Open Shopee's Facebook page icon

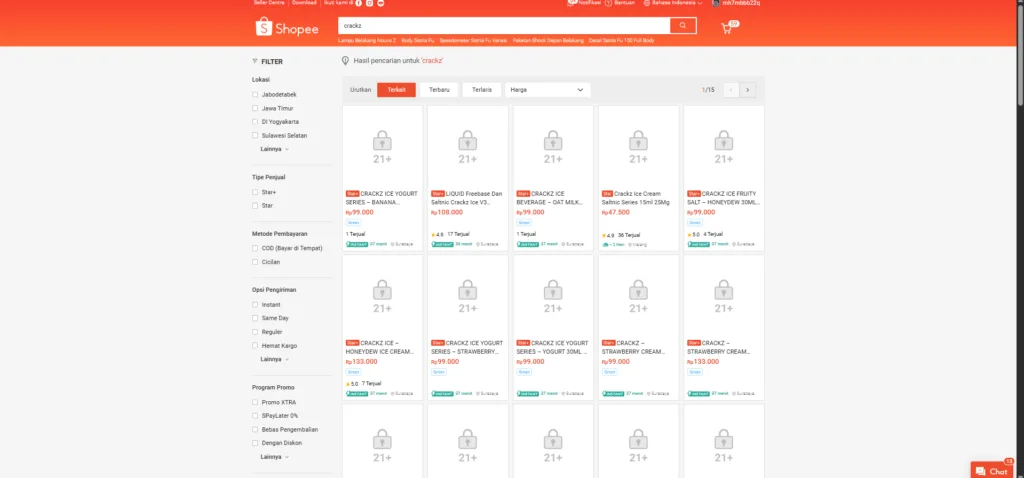click(359, 3)
